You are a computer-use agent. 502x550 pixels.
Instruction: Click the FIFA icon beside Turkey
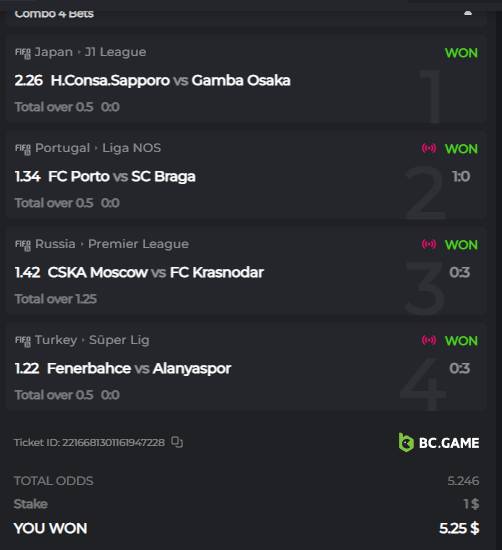pyautogui.click(x=23, y=341)
